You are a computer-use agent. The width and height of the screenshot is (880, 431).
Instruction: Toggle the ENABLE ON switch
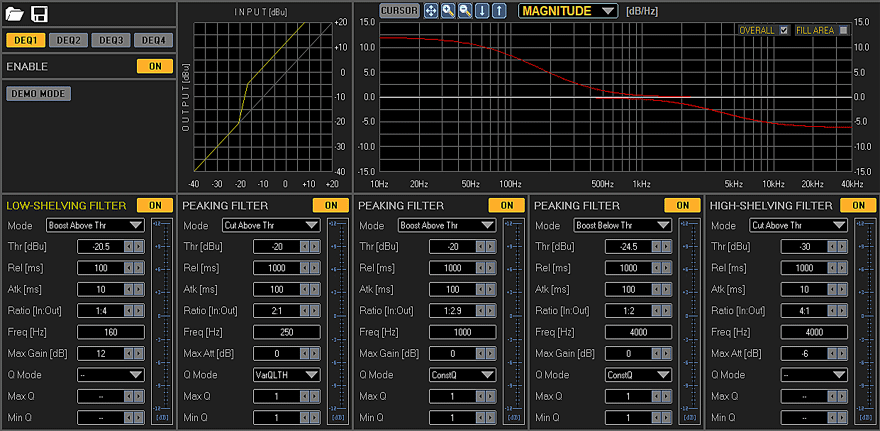click(x=155, y=66)
